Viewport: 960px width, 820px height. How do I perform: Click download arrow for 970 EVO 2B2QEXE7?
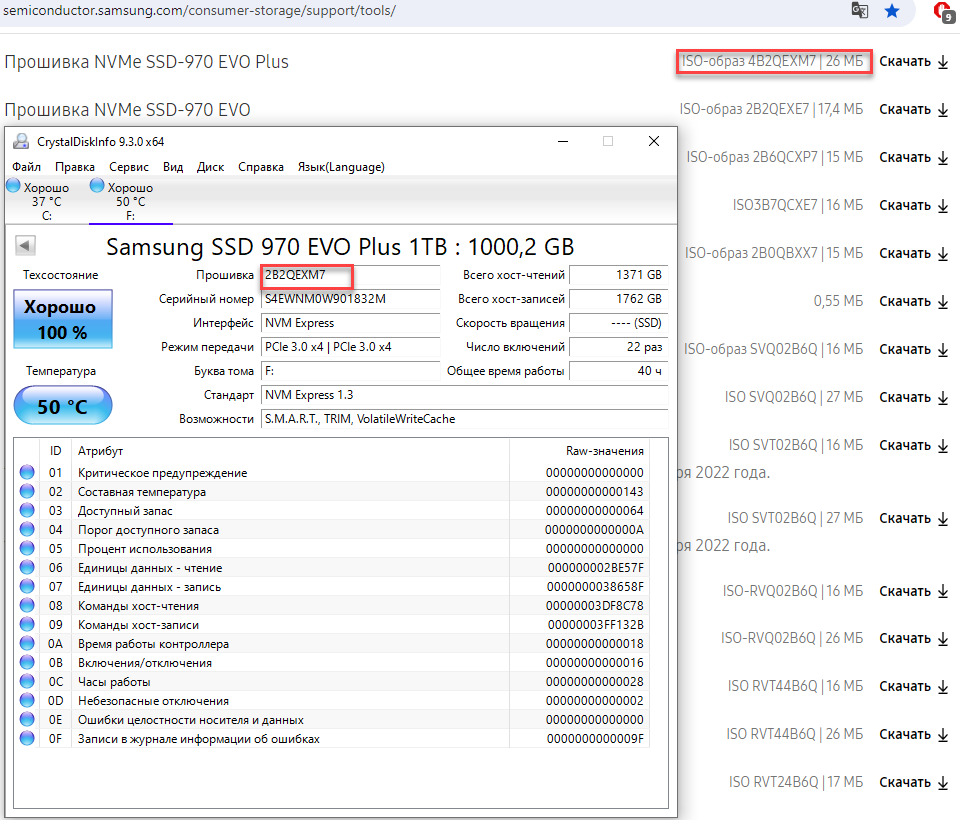coord(943,110)
